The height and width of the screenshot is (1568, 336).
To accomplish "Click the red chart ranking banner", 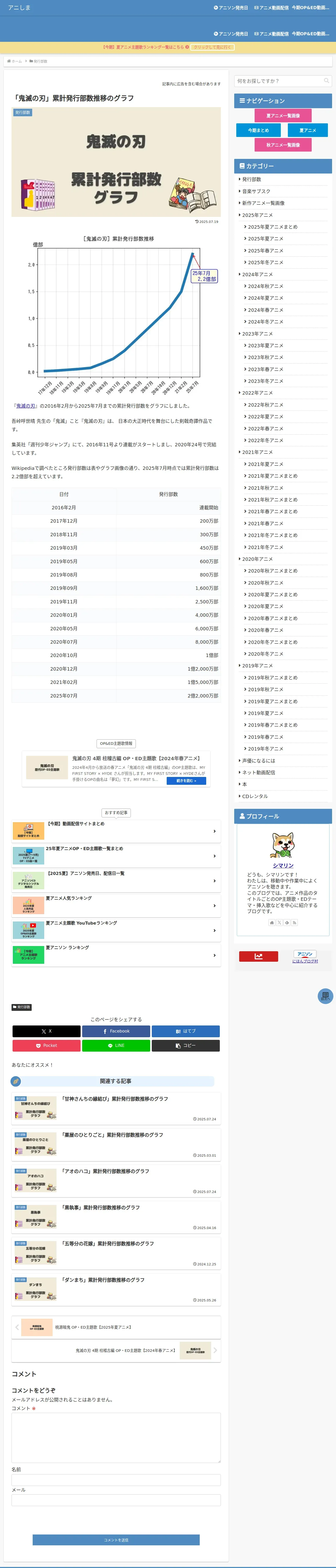I will click(x=259, y=956).
